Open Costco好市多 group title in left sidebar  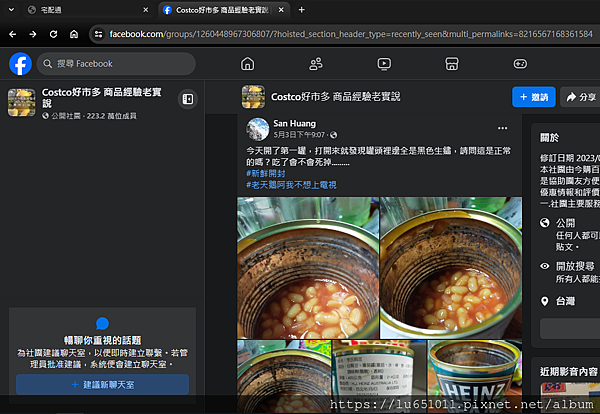(x=101, y=98)
